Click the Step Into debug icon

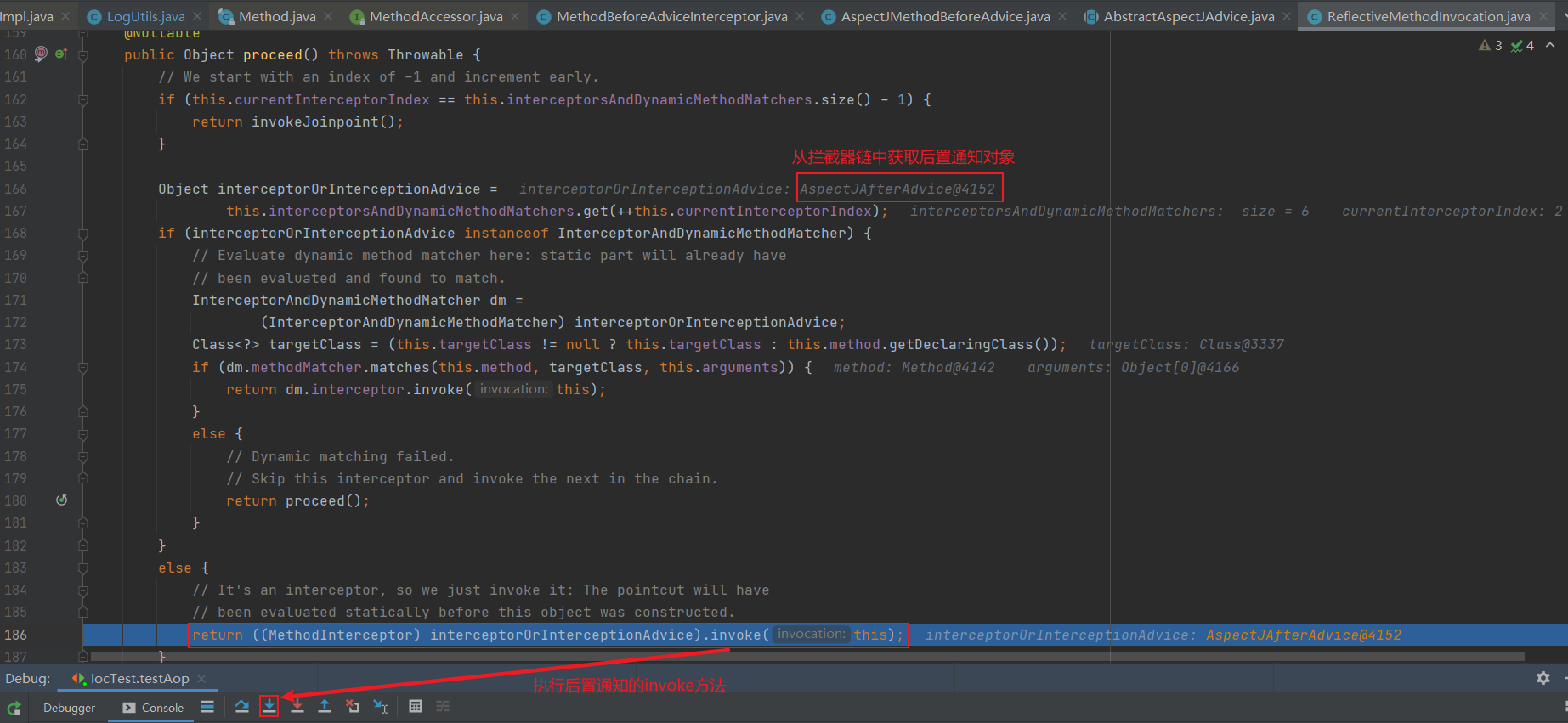pyautogui.click(x=269, y=706)
